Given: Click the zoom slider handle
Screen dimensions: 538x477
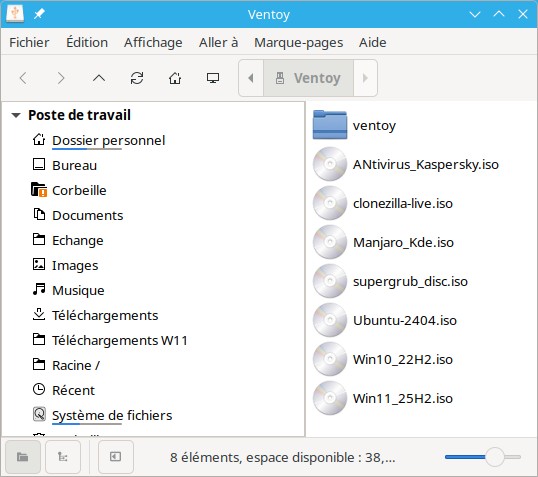Looking at the screenshot, I should 494,457.
